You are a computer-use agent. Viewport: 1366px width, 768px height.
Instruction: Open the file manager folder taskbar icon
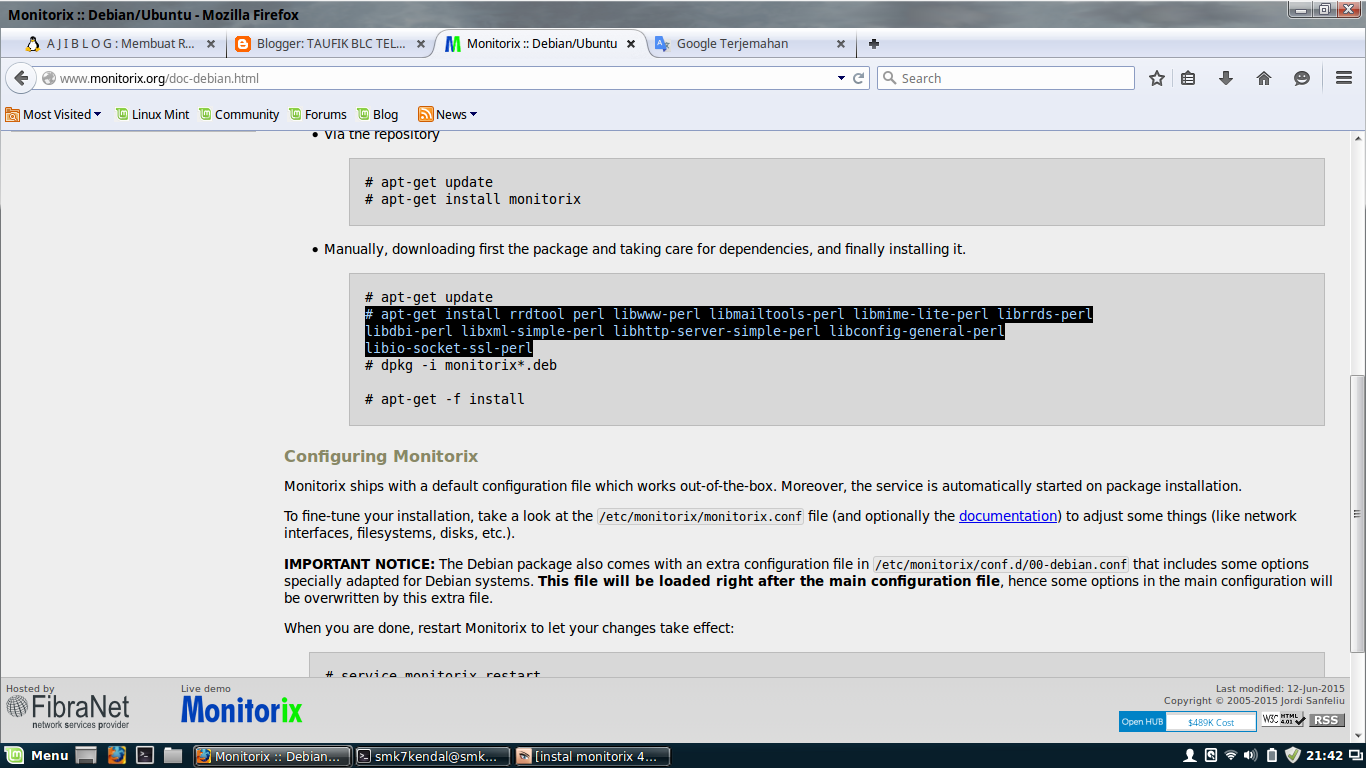[173, 756]
